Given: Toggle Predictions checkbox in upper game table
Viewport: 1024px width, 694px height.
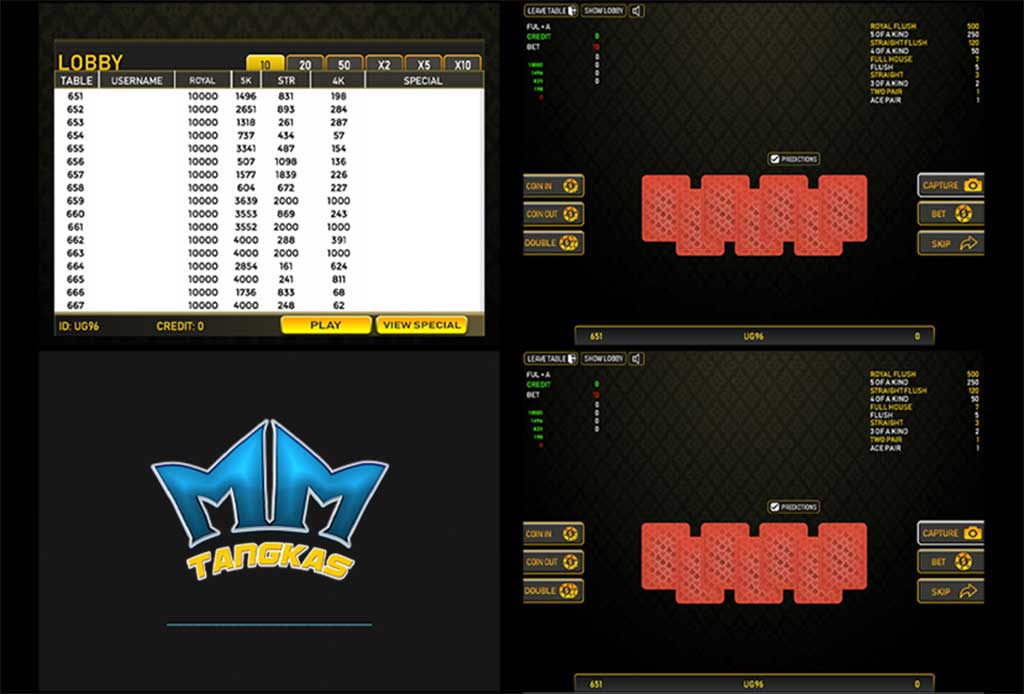Looking at the screenshot, I should 775,159.
